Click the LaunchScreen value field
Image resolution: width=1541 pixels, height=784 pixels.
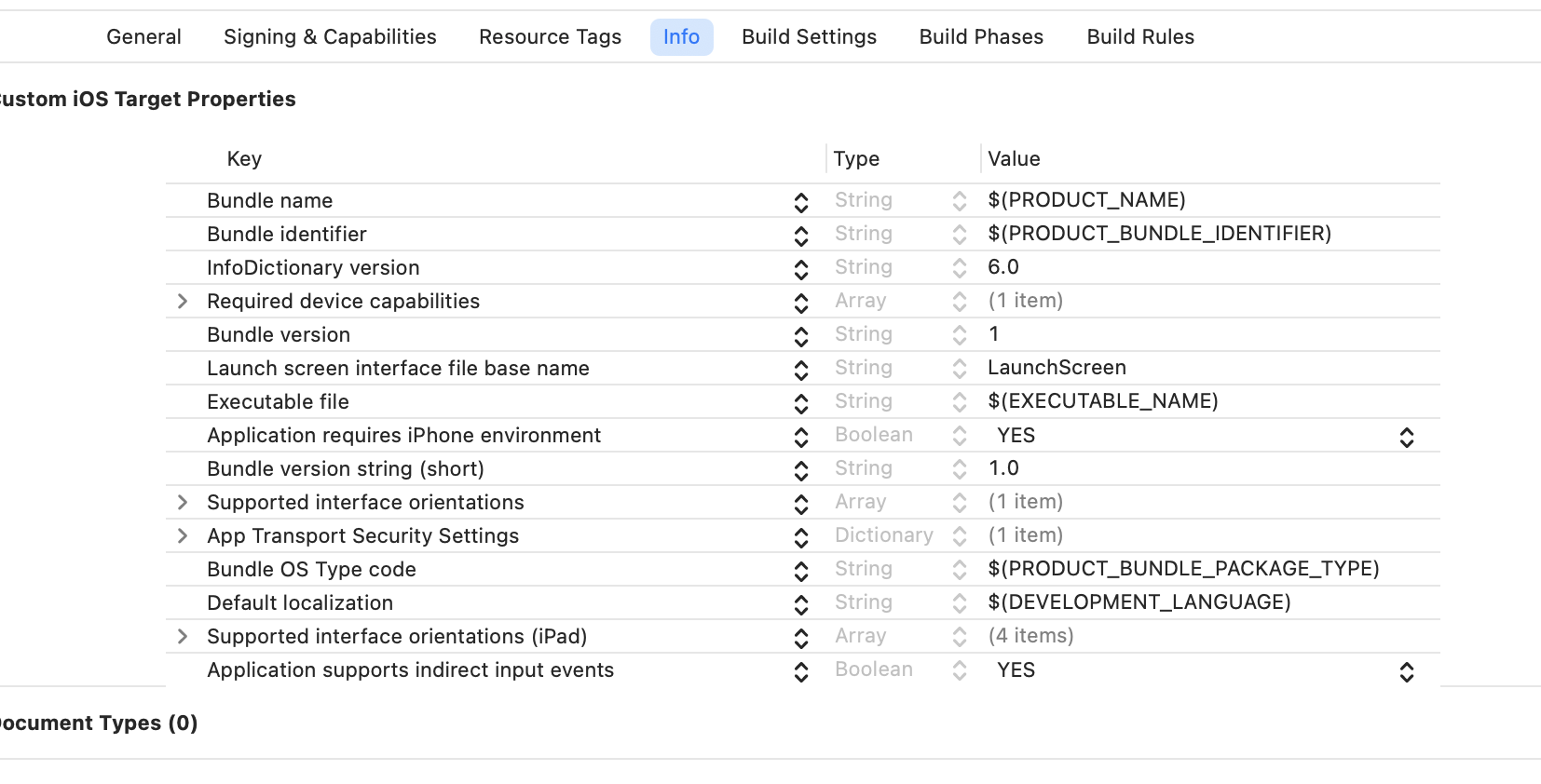click(1057, 369)
